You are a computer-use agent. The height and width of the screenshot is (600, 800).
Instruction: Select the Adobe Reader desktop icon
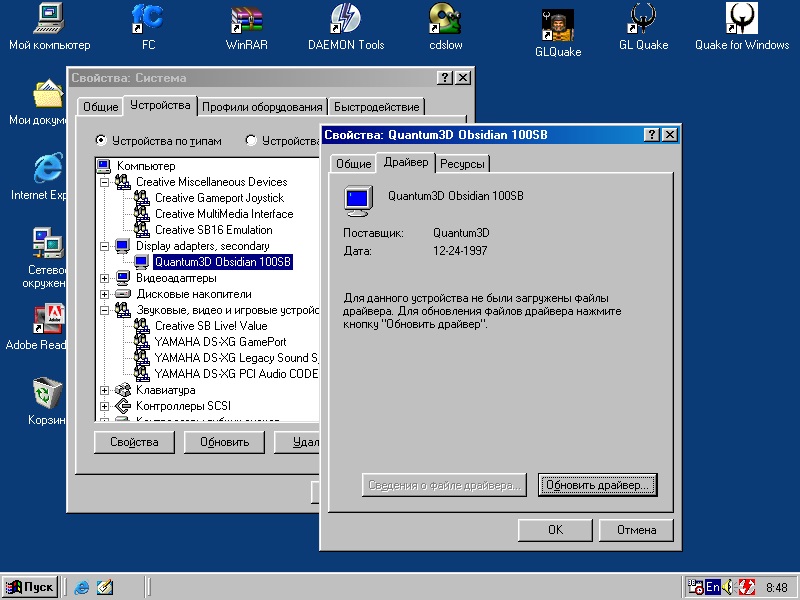[x=48, y=319]
